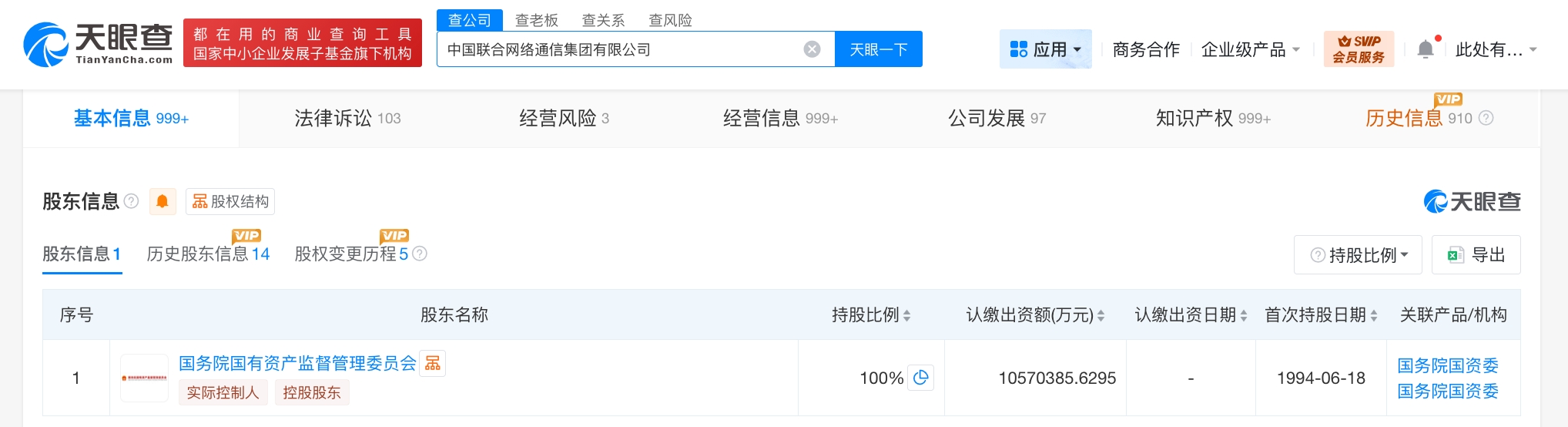Click the SVIP 会员服务 badge
The height and width of the screenshot is (427, 1568).
tap(1359, 49)
